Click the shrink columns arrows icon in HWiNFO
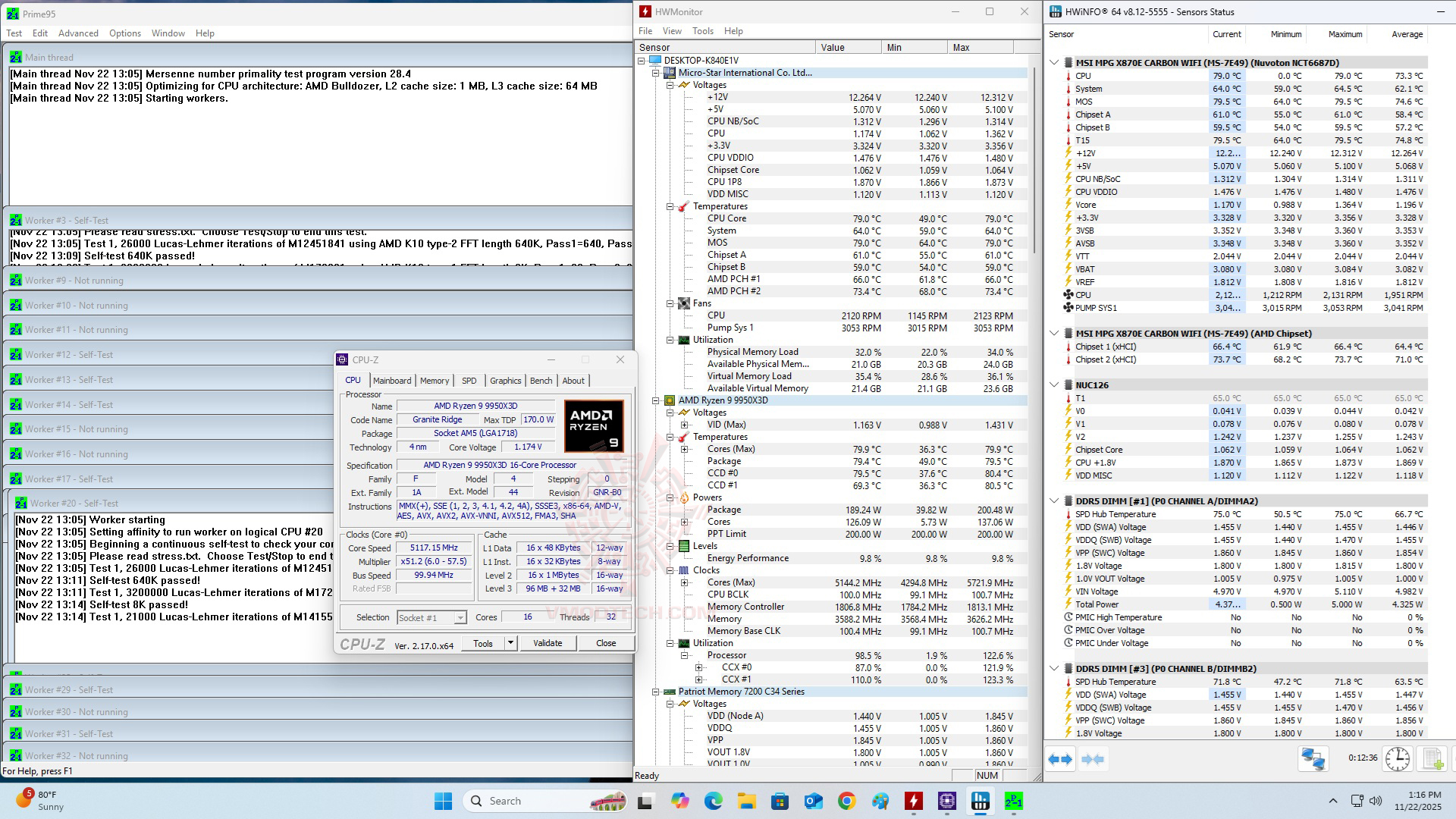The image size is (1456, 819). [1093, 759]
